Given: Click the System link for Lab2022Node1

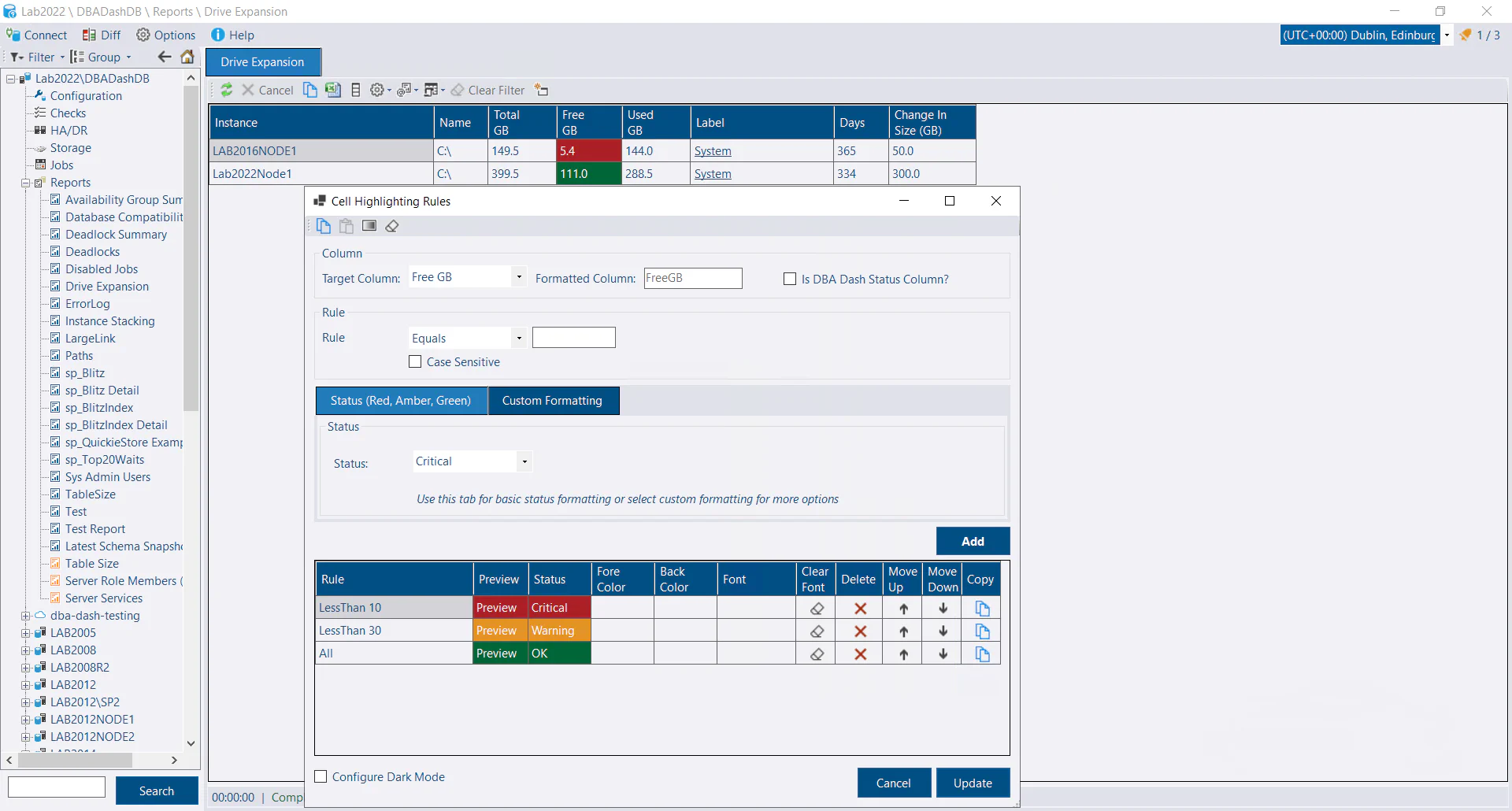Looking at the screenshot, I should [x=713, y=174].
